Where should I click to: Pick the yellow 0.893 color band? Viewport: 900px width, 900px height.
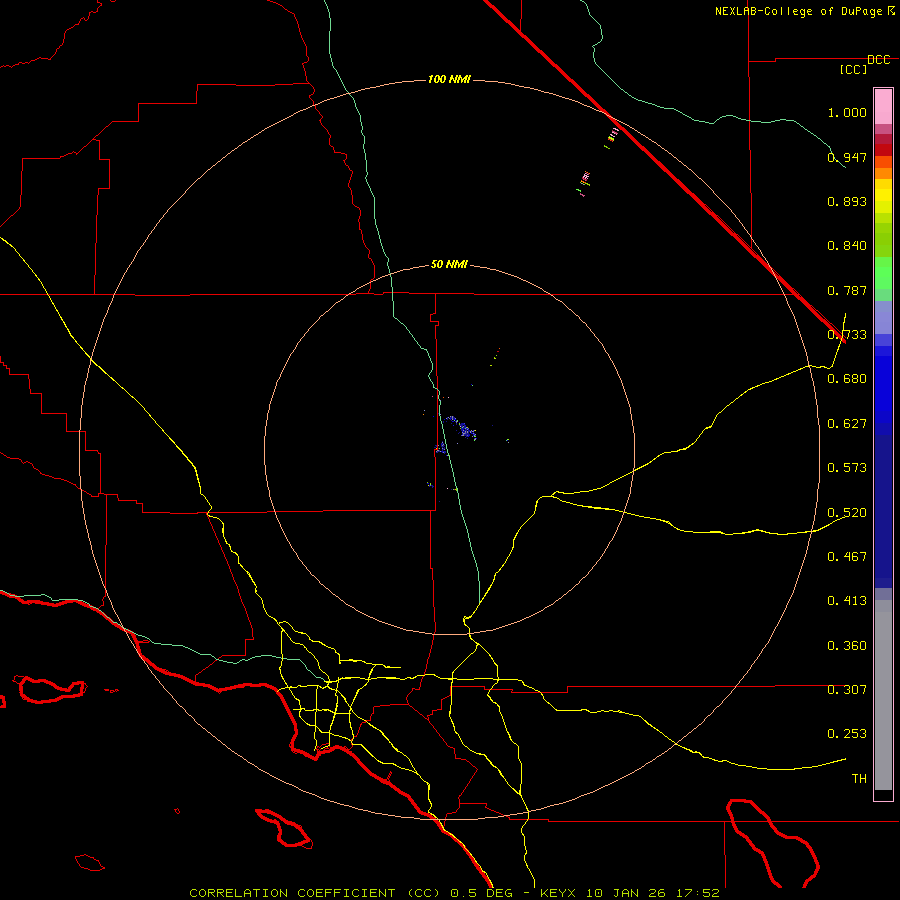[x=883, y=201]
